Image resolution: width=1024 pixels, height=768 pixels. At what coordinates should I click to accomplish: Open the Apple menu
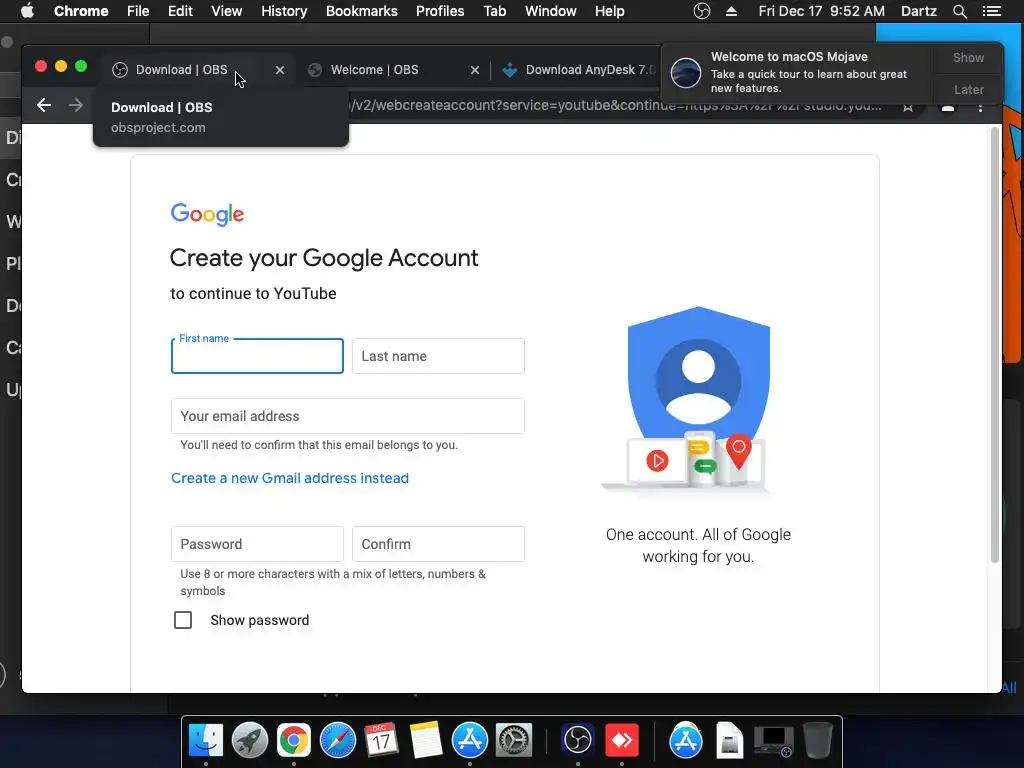click(27, 11)
